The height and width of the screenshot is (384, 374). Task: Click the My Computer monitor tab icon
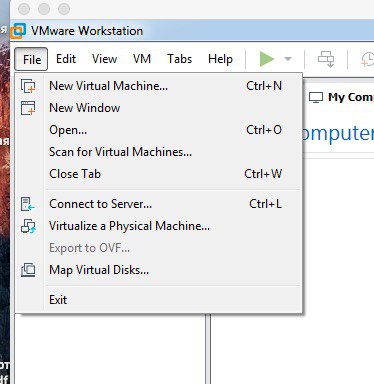(x=316, y=97)
